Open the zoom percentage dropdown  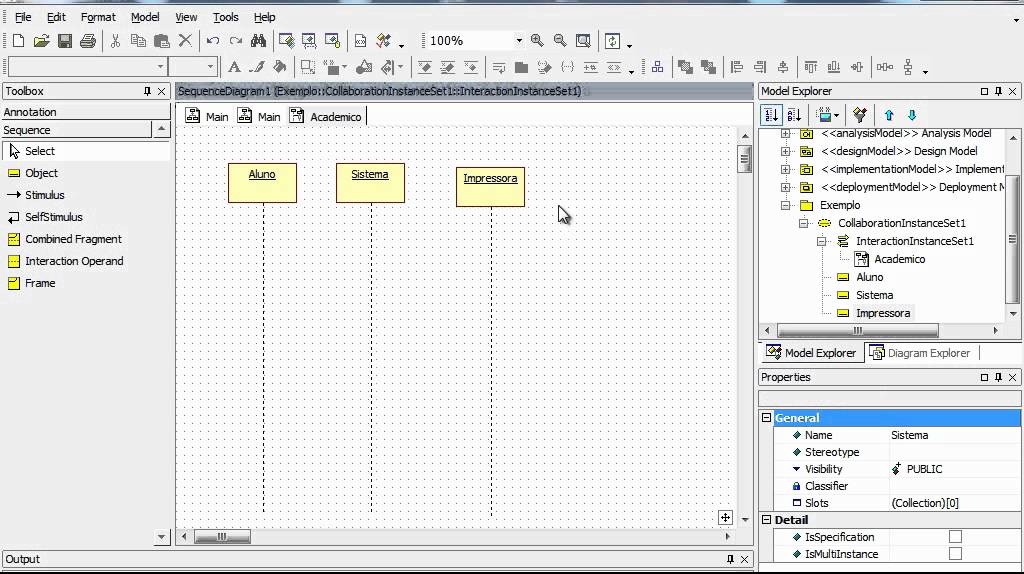[x=519, y=41]
